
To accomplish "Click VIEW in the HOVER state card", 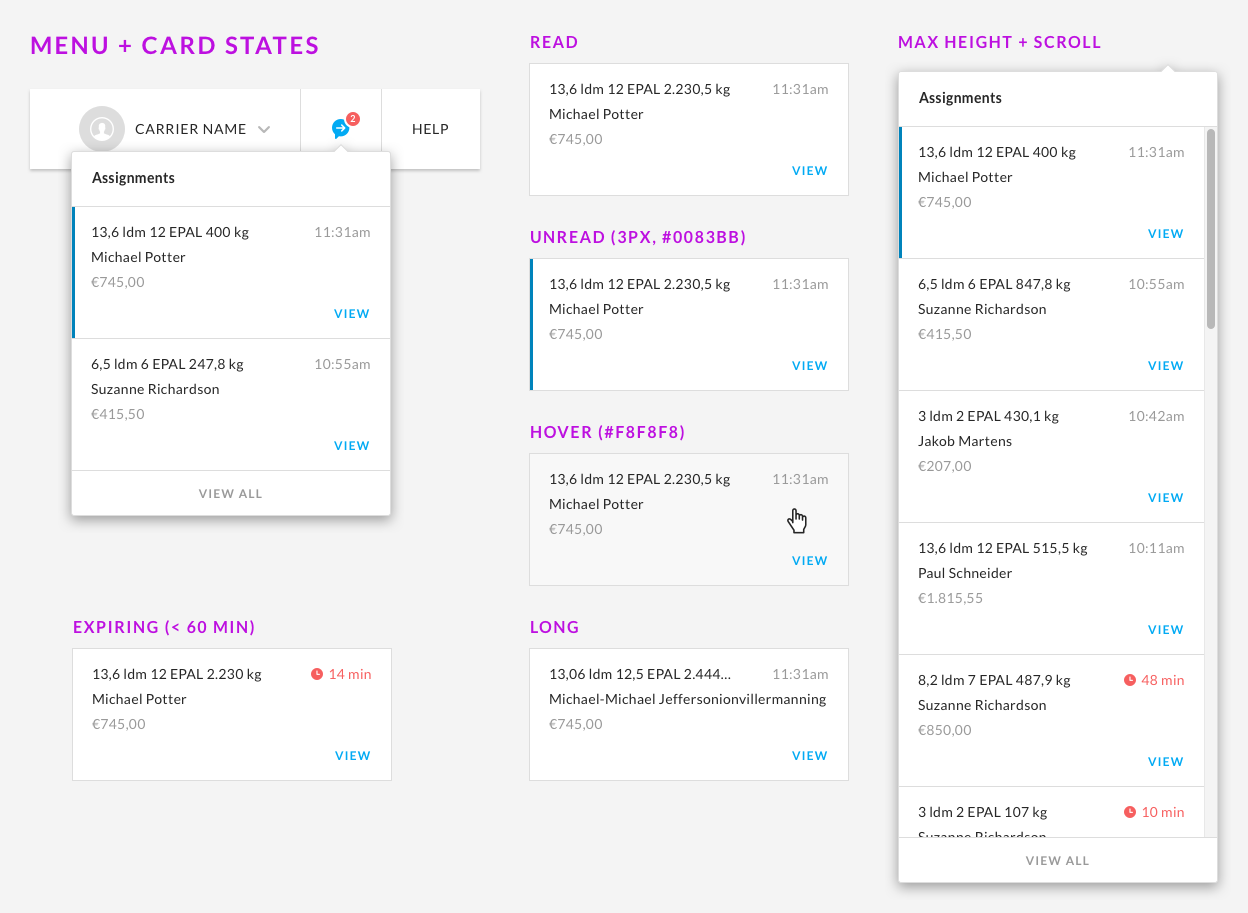I will click(x=810, y=561).
